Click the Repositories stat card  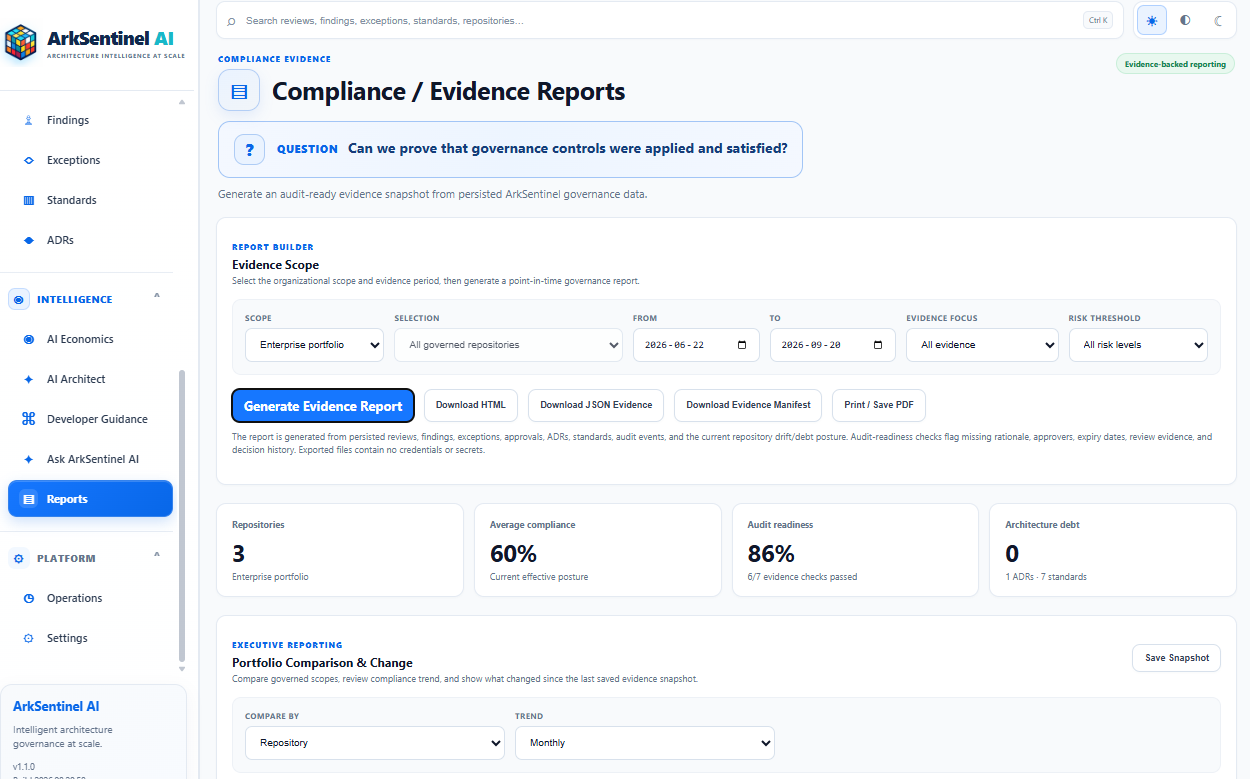click(340, 550)
